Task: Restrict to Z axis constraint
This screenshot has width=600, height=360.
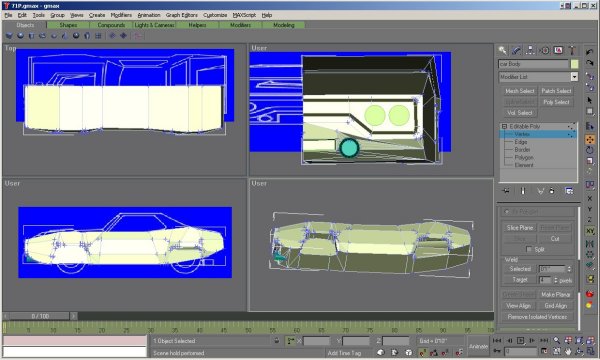Action: 590,220
